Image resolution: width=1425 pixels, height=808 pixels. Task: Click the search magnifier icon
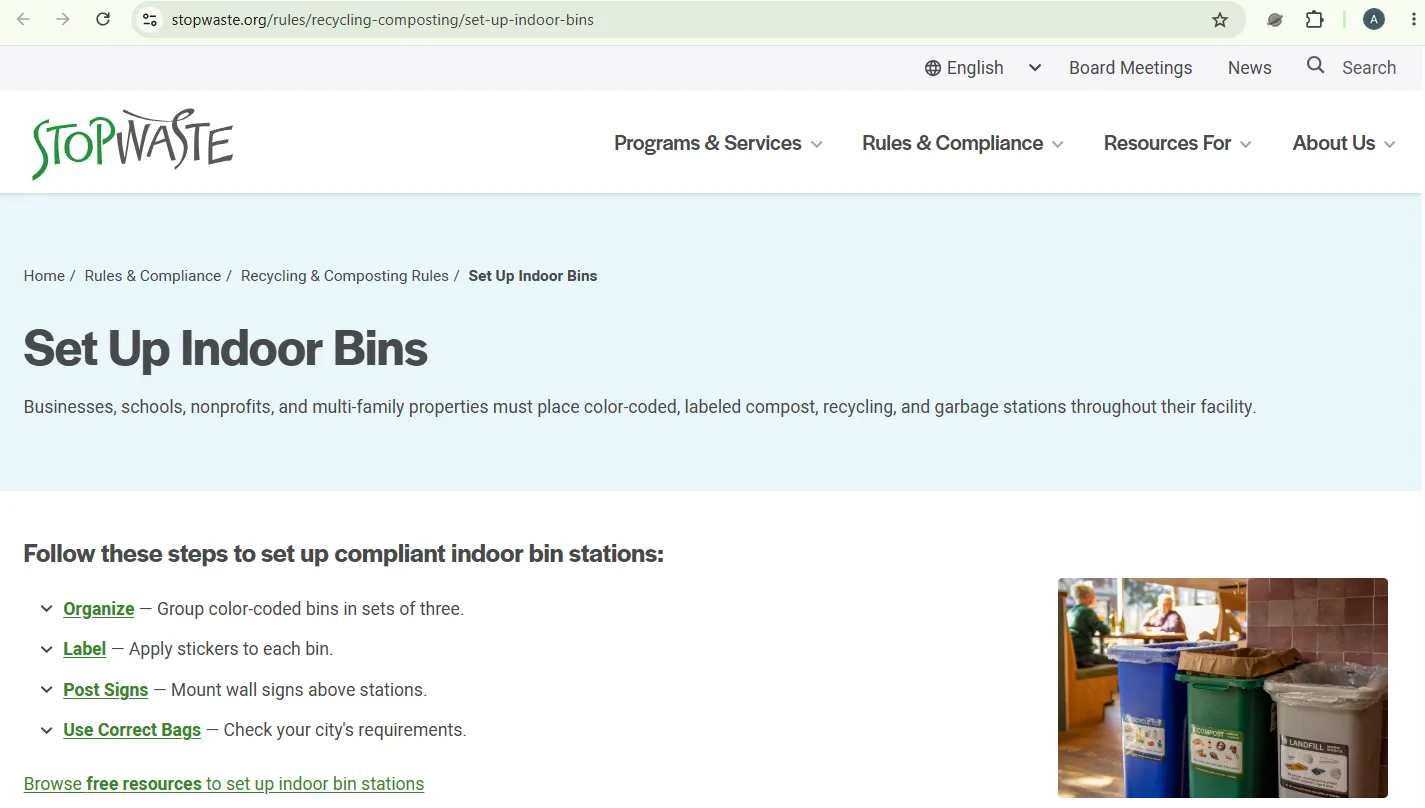pos(1316,66)
